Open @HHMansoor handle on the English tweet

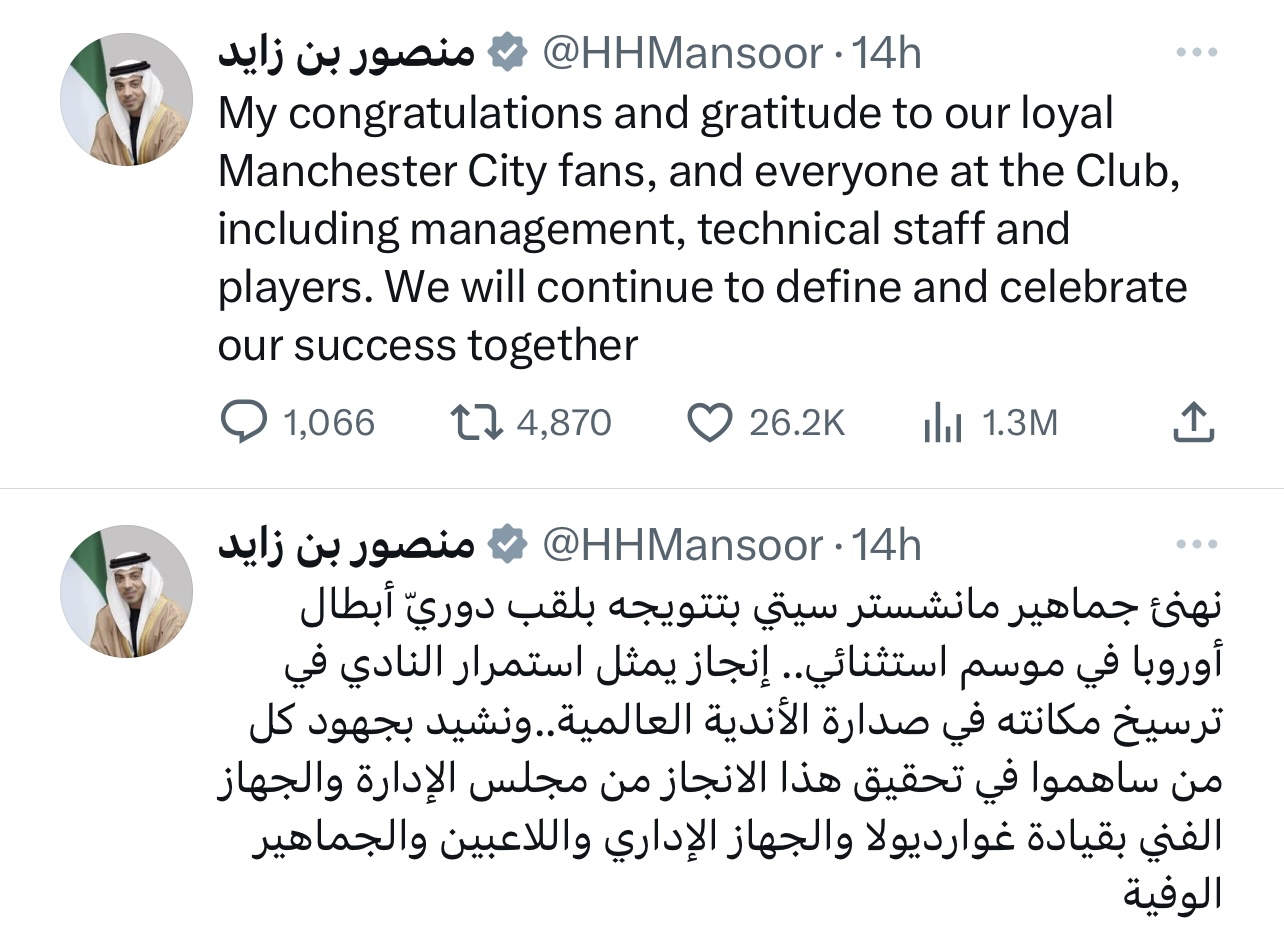coord(681,53)
